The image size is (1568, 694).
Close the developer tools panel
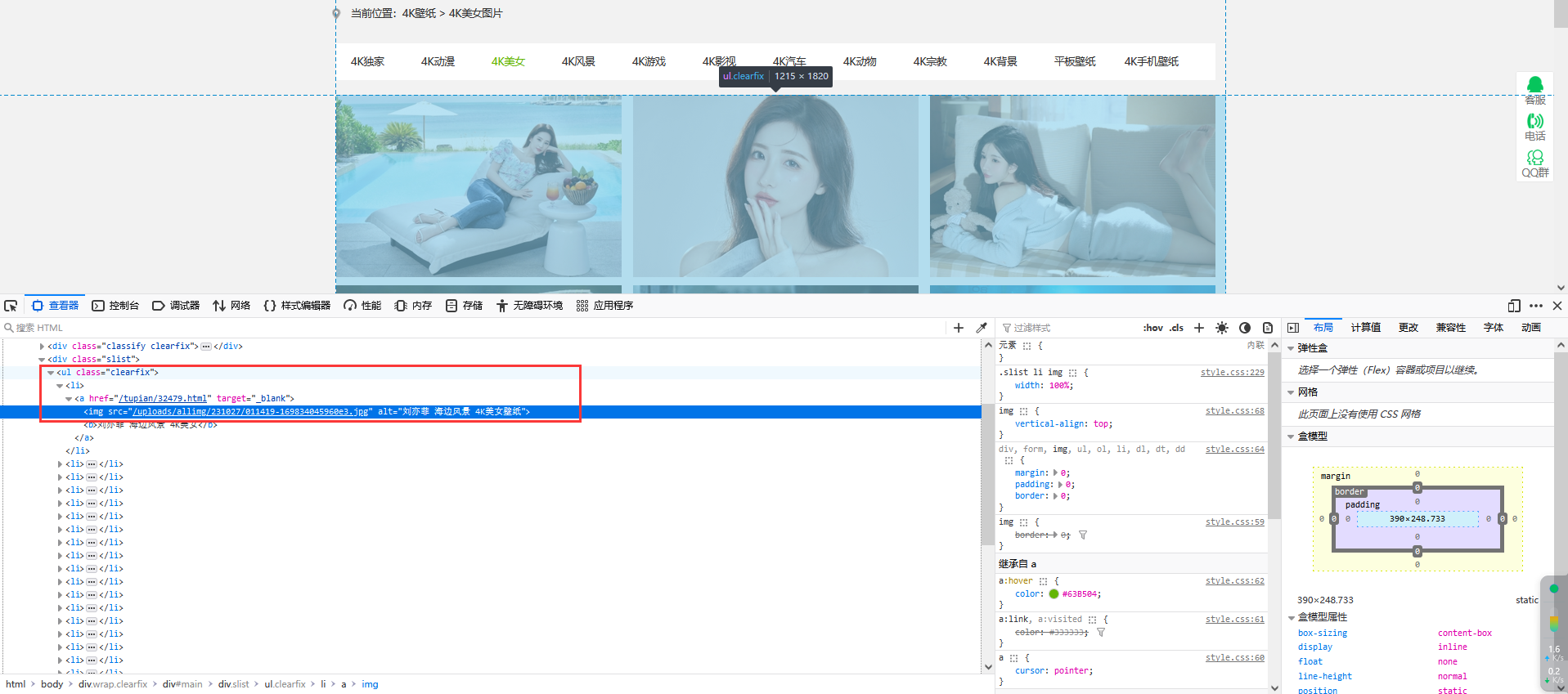point(1557,306)
